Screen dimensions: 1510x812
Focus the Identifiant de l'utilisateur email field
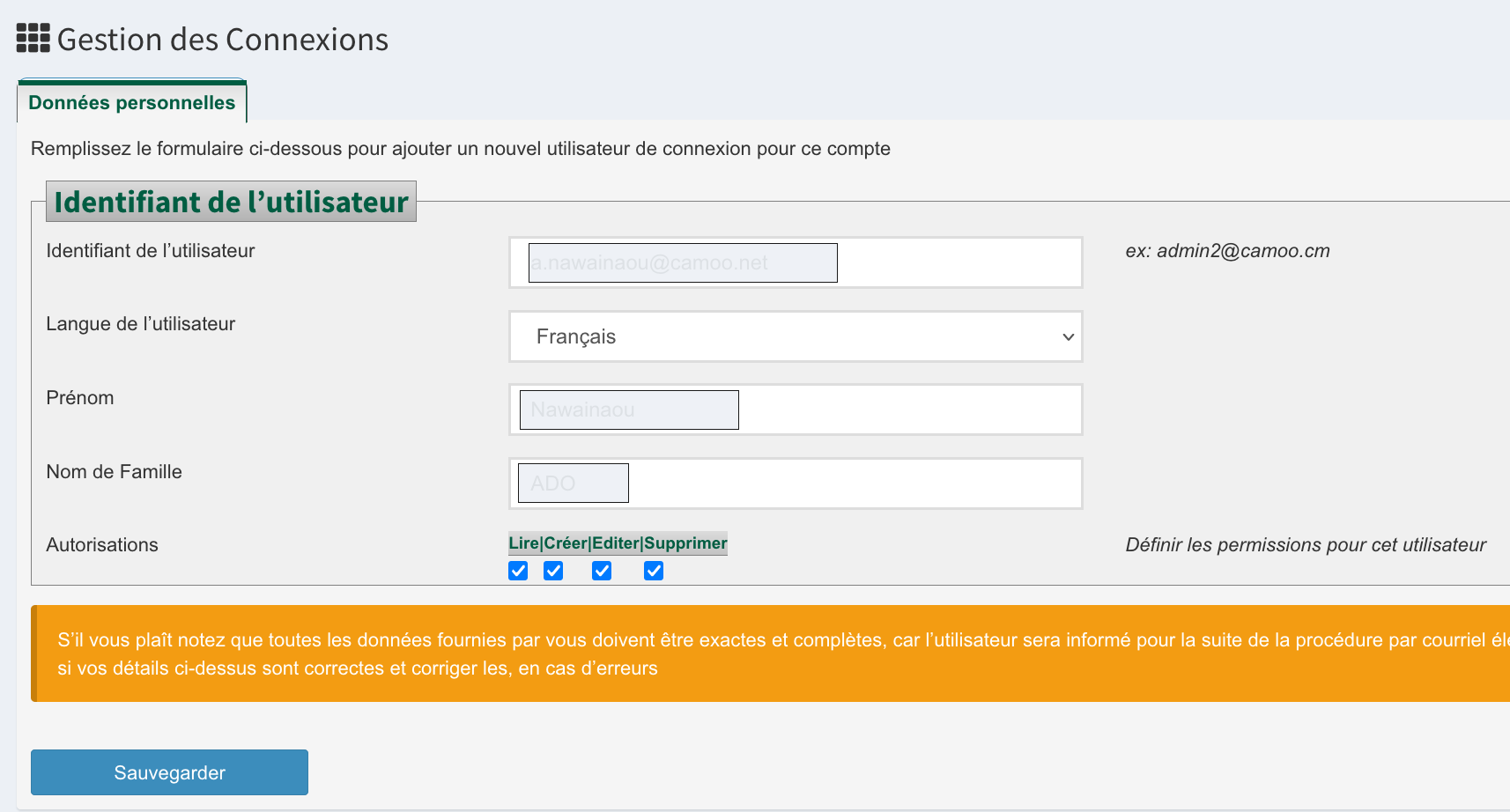(x=796, y=262)
